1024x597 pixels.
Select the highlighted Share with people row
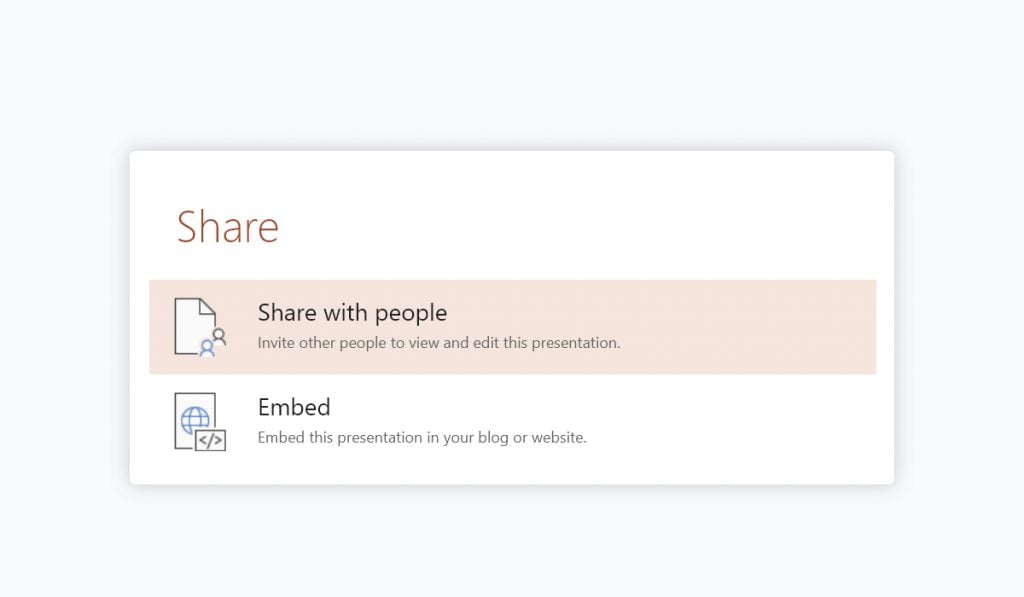pyautogui.click(x=512, y=326)
